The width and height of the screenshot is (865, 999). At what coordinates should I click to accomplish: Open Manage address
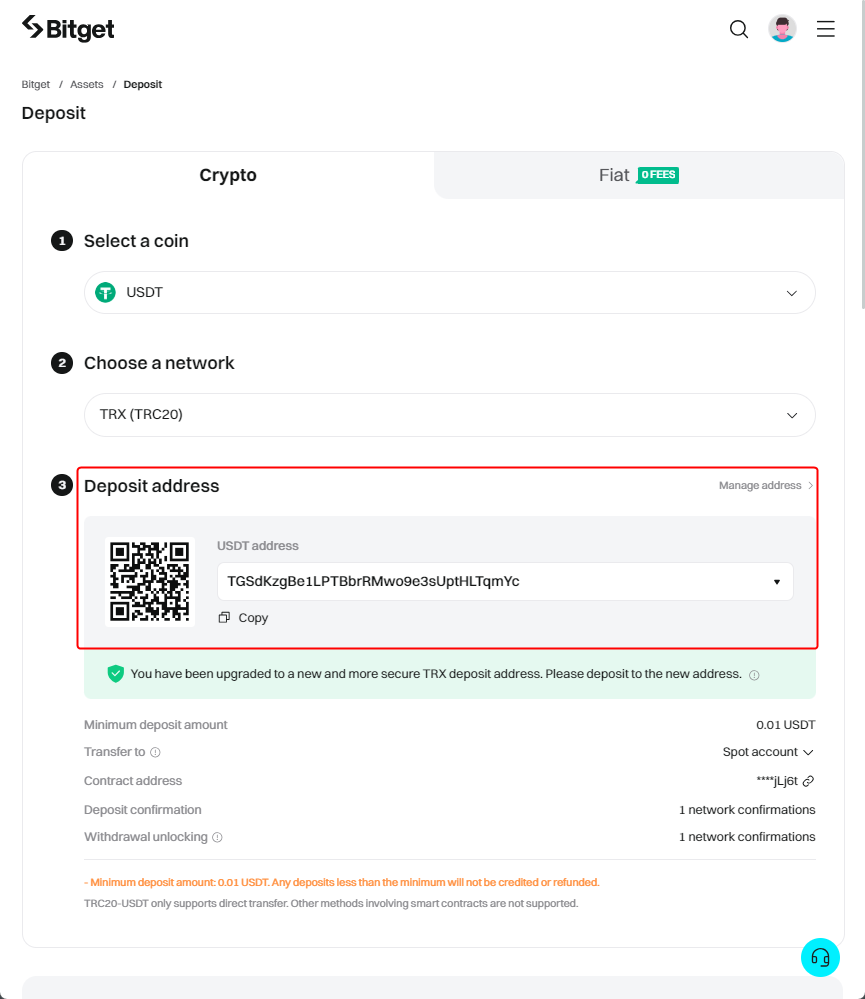point(763,485)
